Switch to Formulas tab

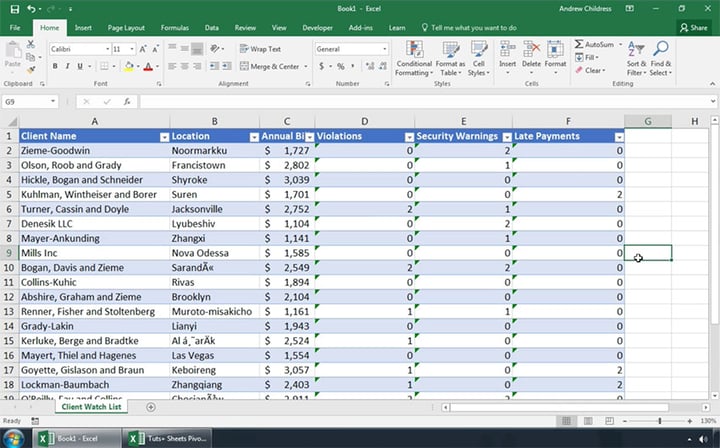[x=174, y=28]
